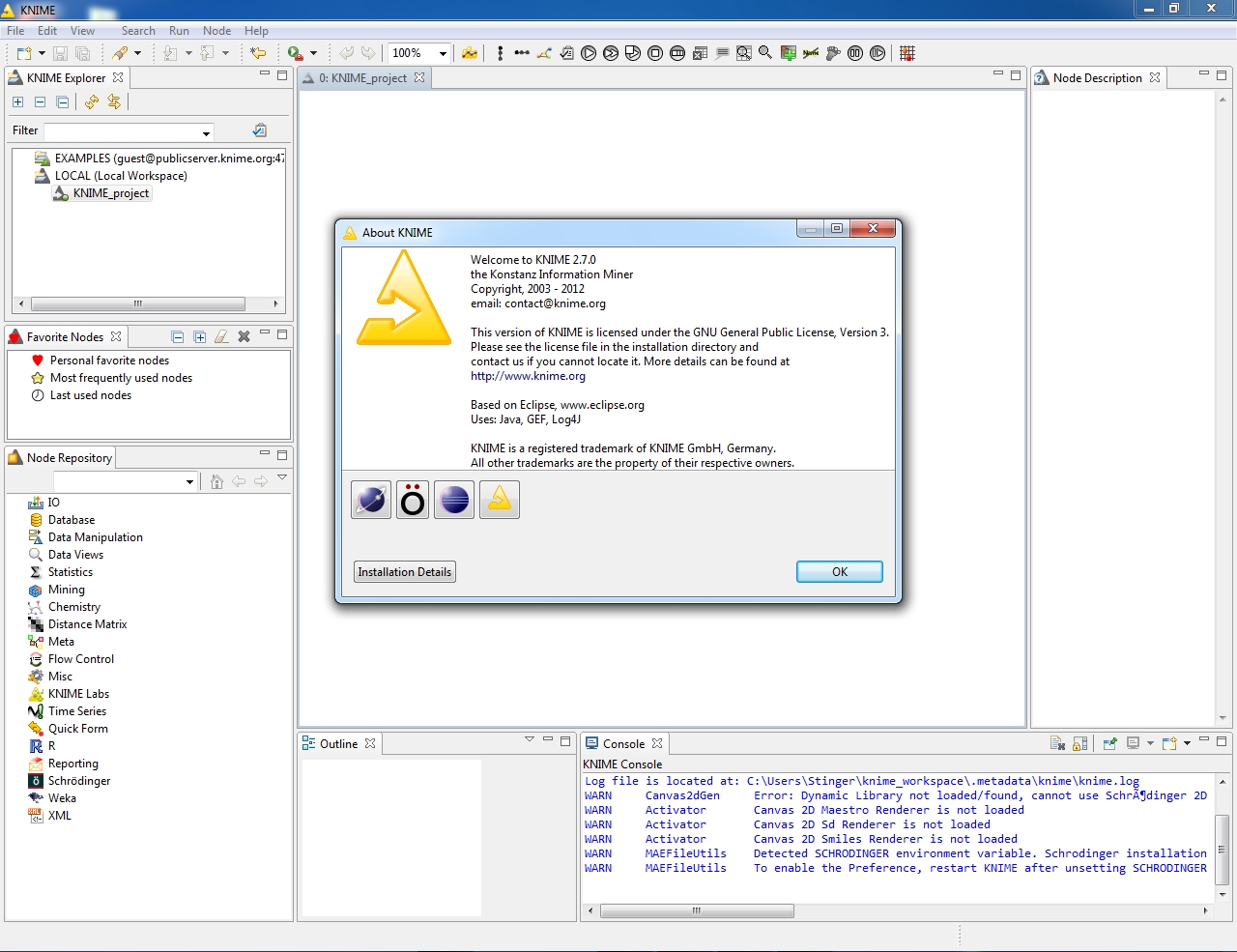Open the Node Repository view menu triangle
The height and width of the screenshot is (952, 1237).
[282, 477]
